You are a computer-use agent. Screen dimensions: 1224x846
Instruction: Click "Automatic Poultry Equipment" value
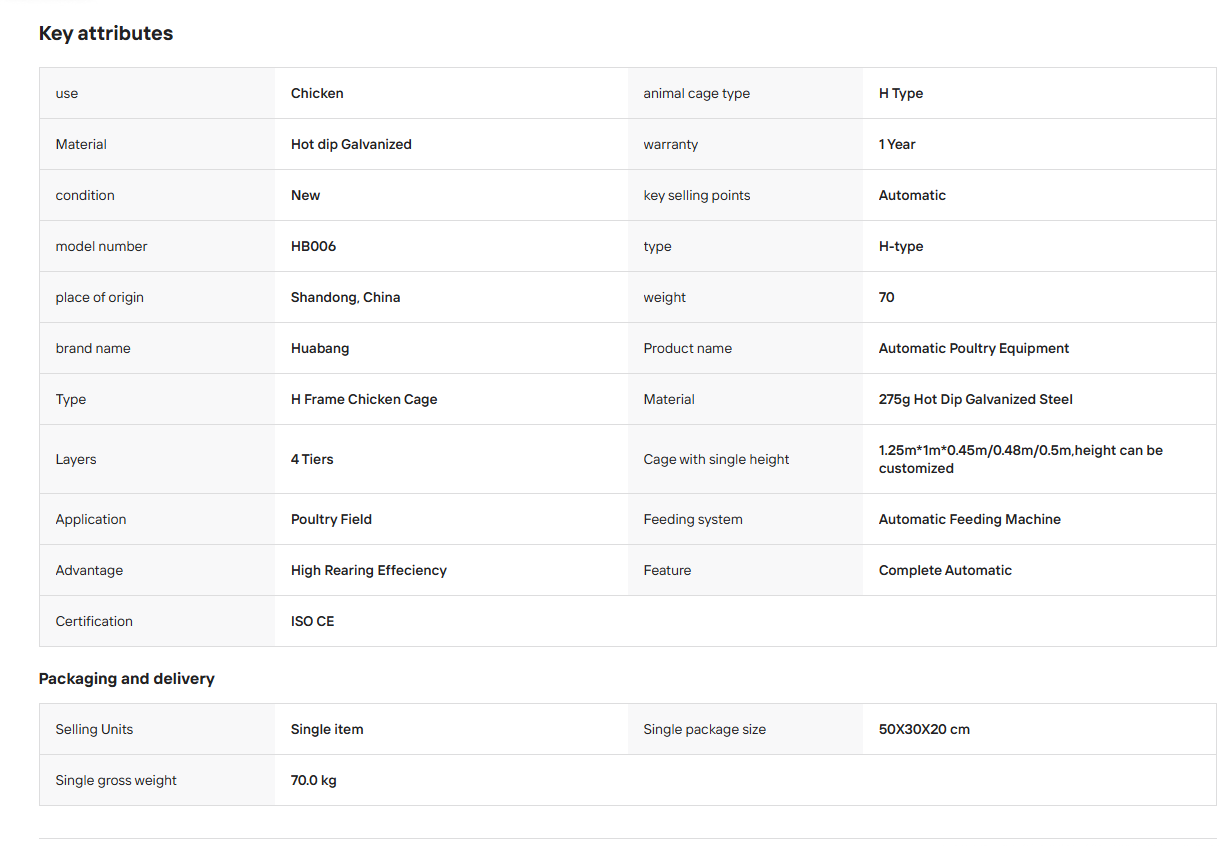pyautogui.click(x=974, y=348)
